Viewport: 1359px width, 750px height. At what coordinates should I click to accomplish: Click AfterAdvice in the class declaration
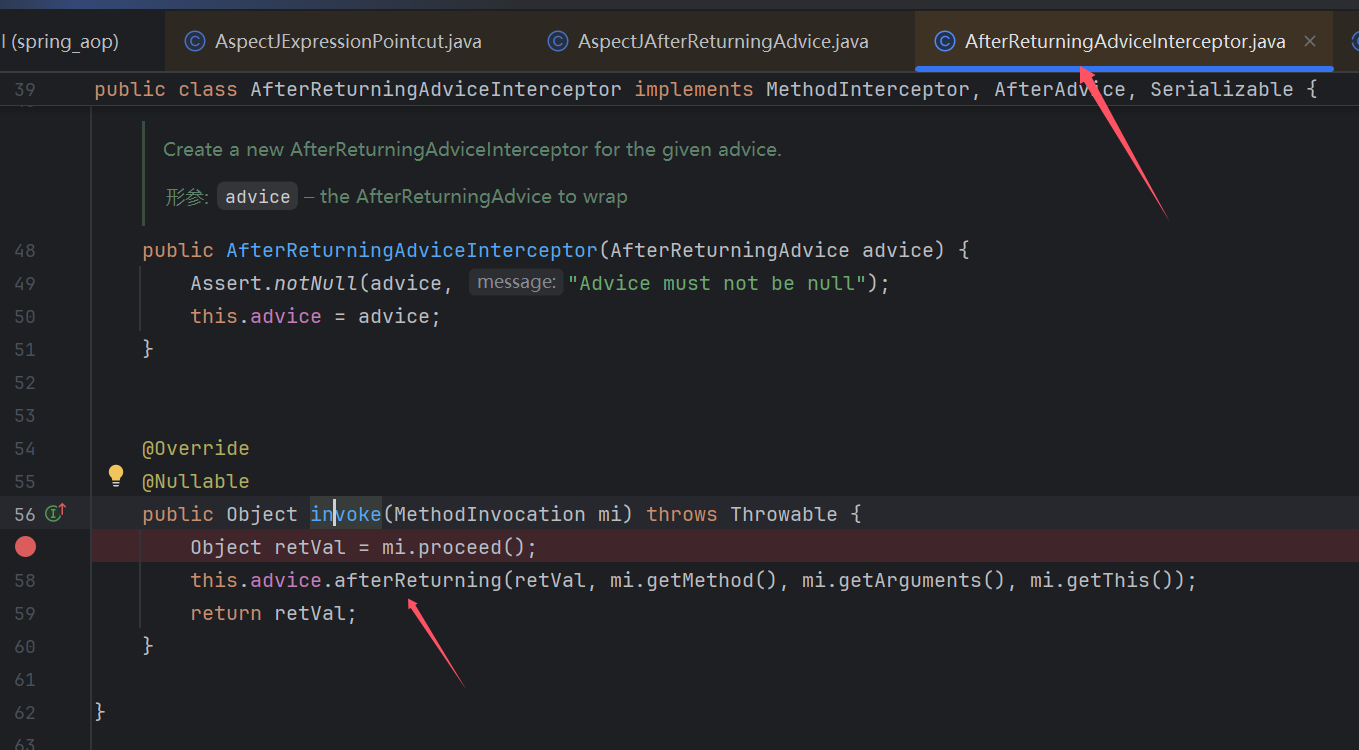point(1059,89)
